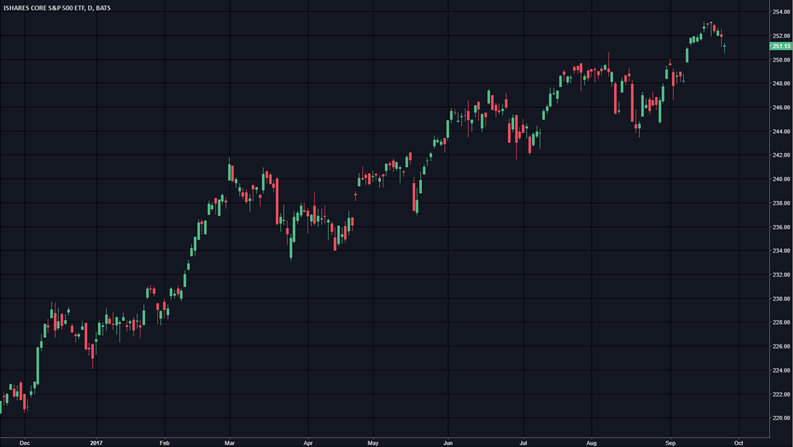Click the last candlestick near 251
The image size is (793, 447).
pos(725,48)
